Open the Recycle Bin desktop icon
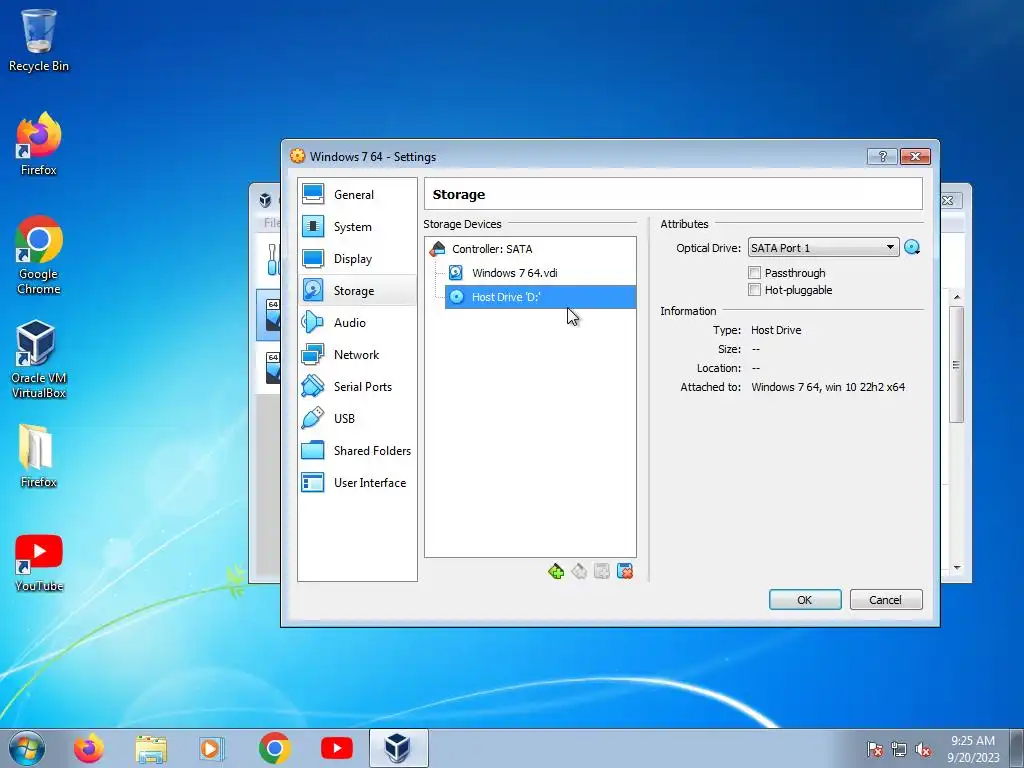The width and height of the screenshot is (1024, 768). click(x=39, y=40)
